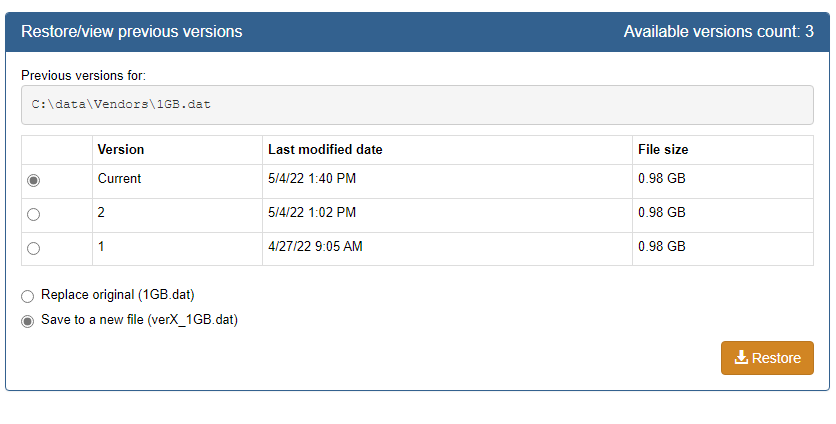
Task: Choose Save to a new file option
Action: point(28,321)
